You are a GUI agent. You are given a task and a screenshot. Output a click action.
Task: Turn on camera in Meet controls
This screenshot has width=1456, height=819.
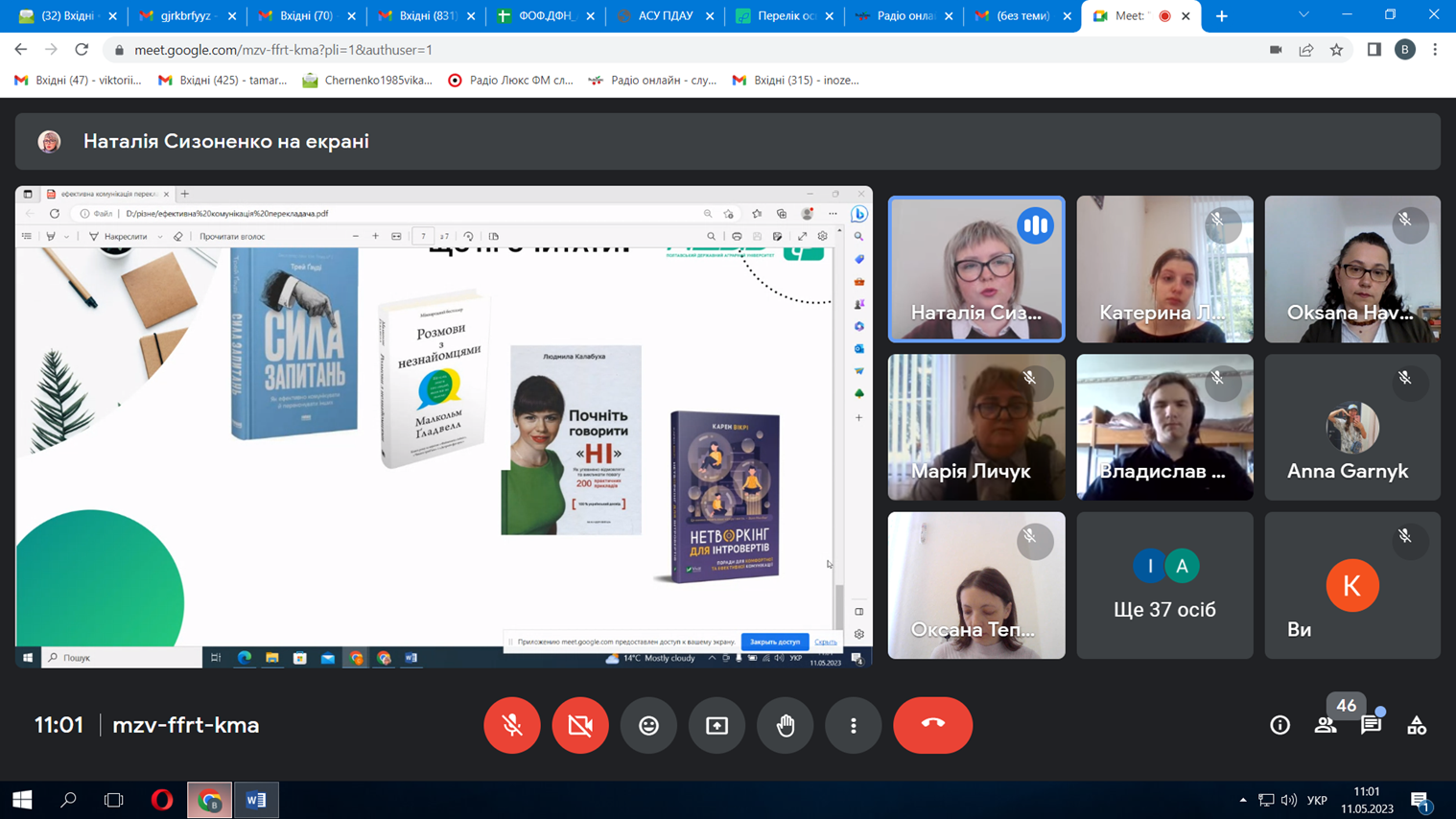580,725
